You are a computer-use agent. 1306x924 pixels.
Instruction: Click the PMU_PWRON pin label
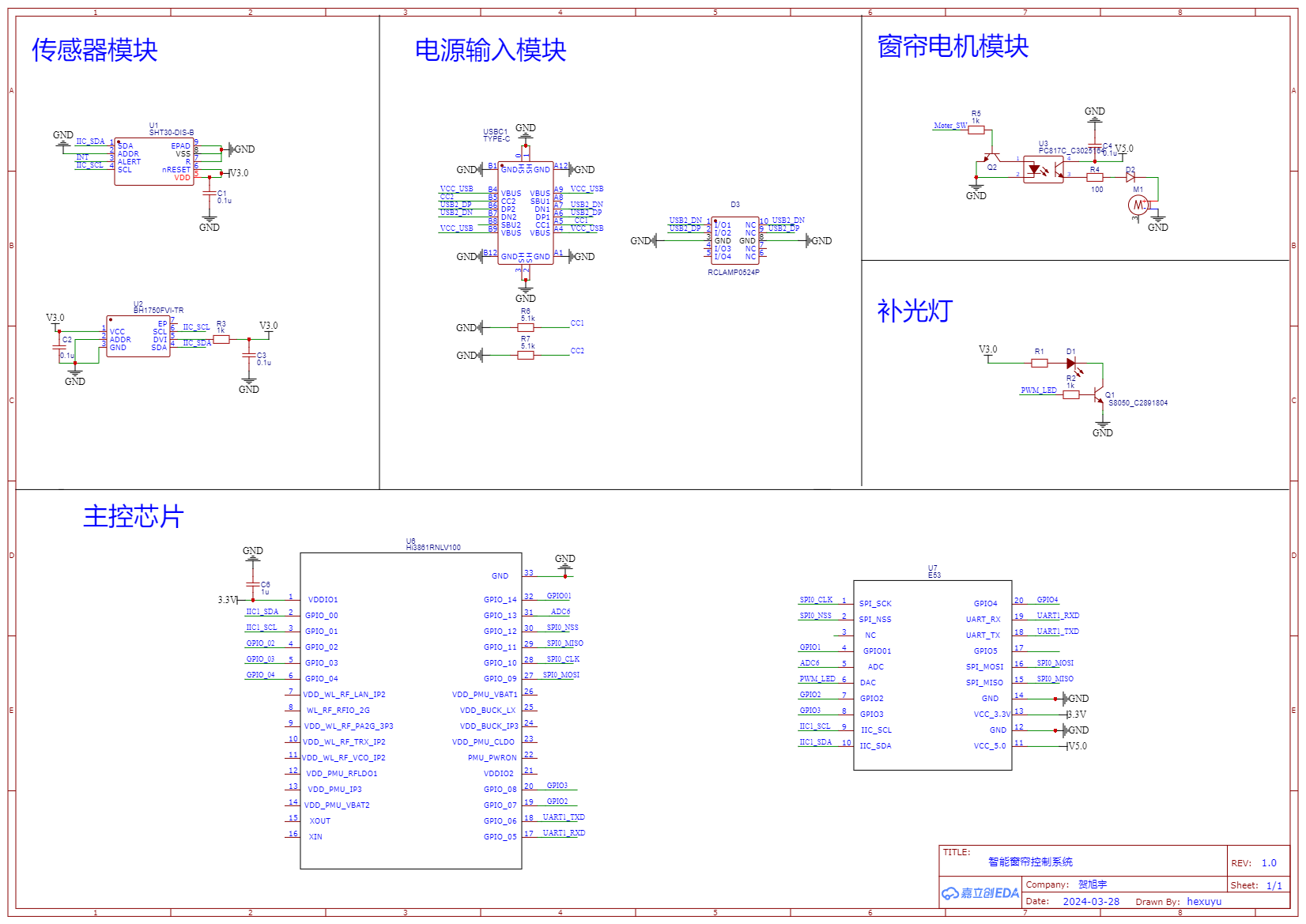click(492, 758)
